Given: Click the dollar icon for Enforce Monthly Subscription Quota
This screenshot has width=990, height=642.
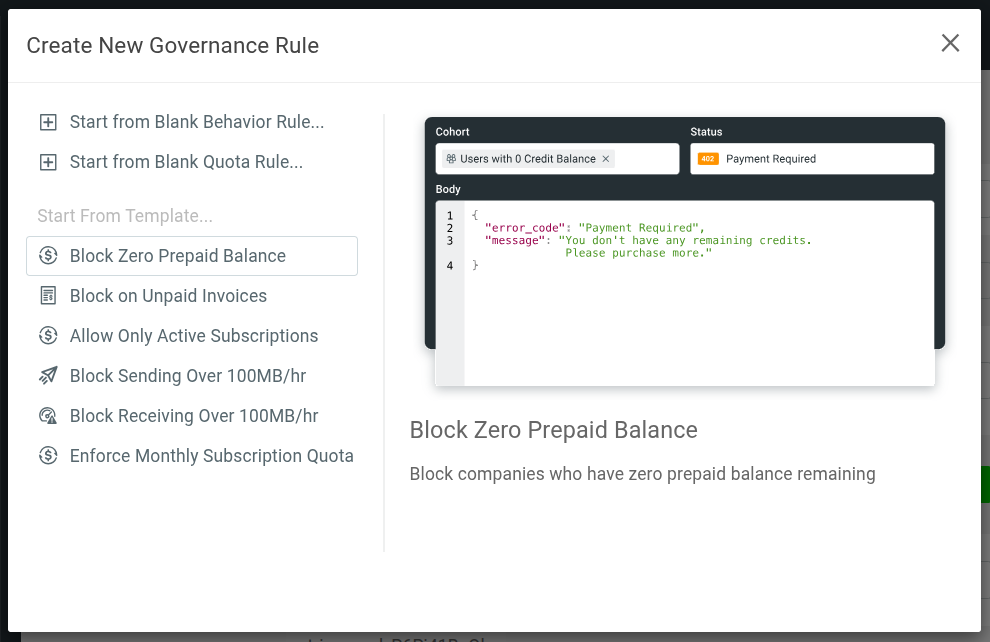Looking at the screenshot, I should click(x=48, y=455).
